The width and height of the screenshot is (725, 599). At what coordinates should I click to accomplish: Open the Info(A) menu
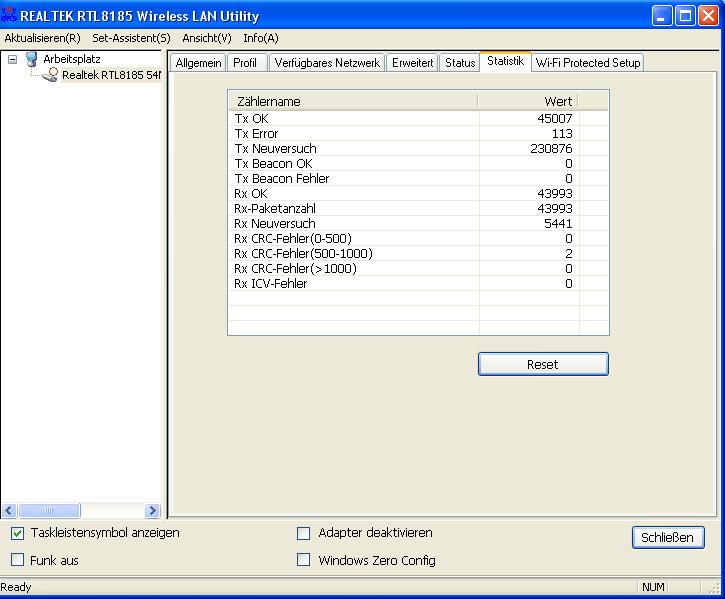261,38
